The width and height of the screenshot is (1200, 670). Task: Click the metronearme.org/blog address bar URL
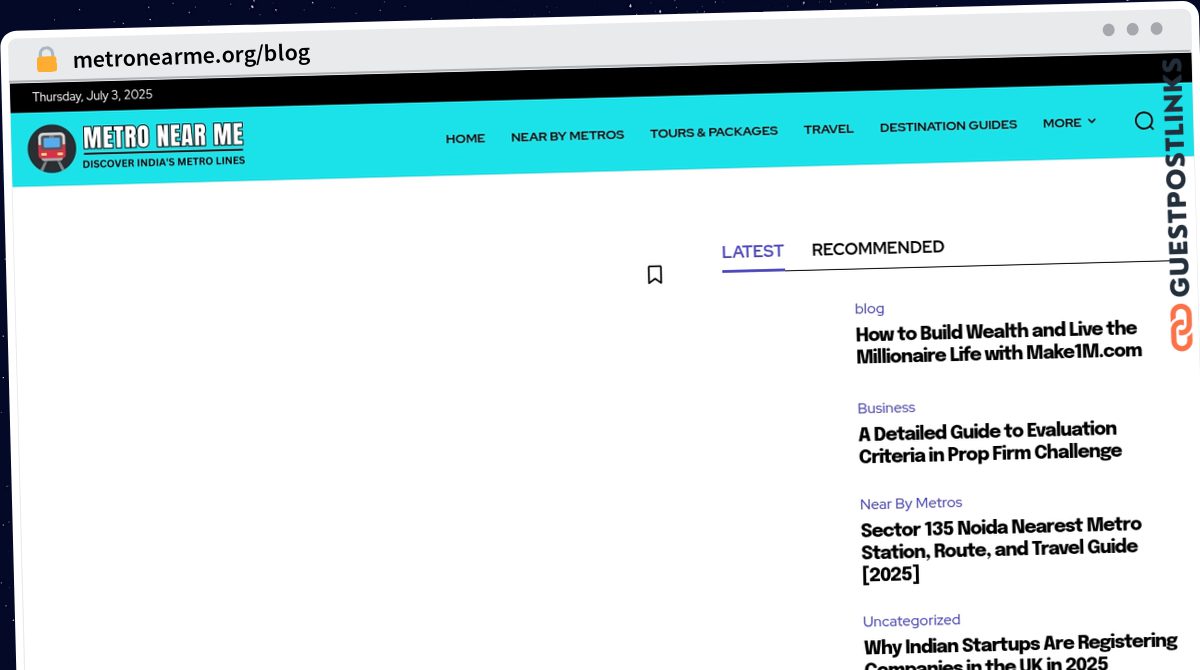(191, 55)
